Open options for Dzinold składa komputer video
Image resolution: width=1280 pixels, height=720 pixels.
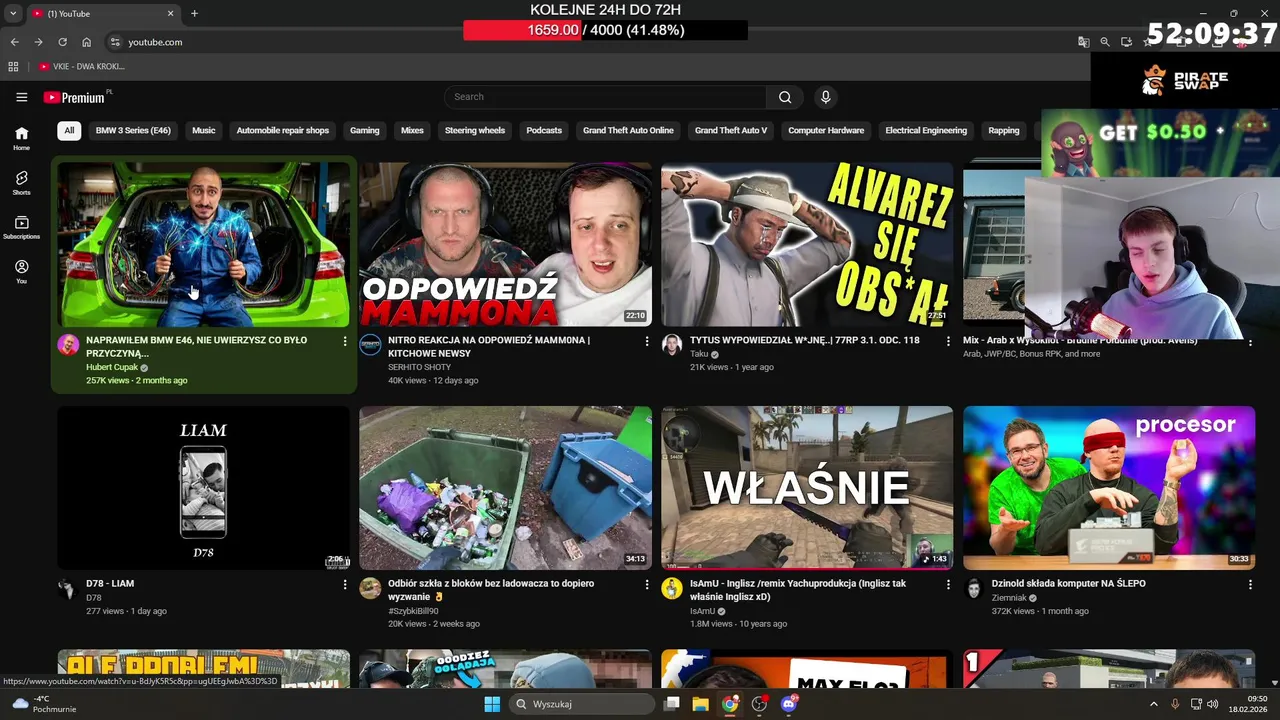pos(1250,584)
